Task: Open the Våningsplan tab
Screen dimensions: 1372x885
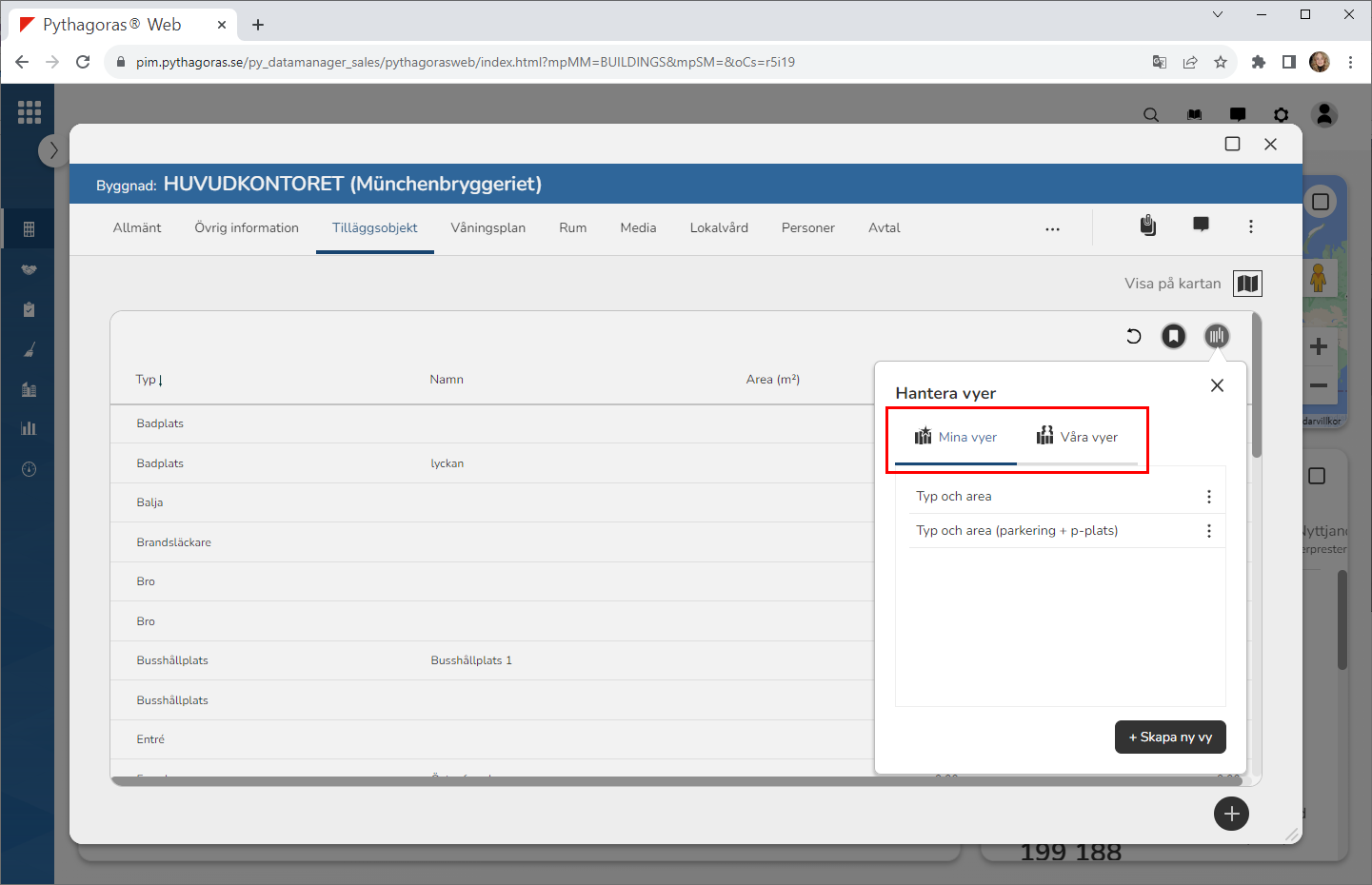Action: (487, 228)
